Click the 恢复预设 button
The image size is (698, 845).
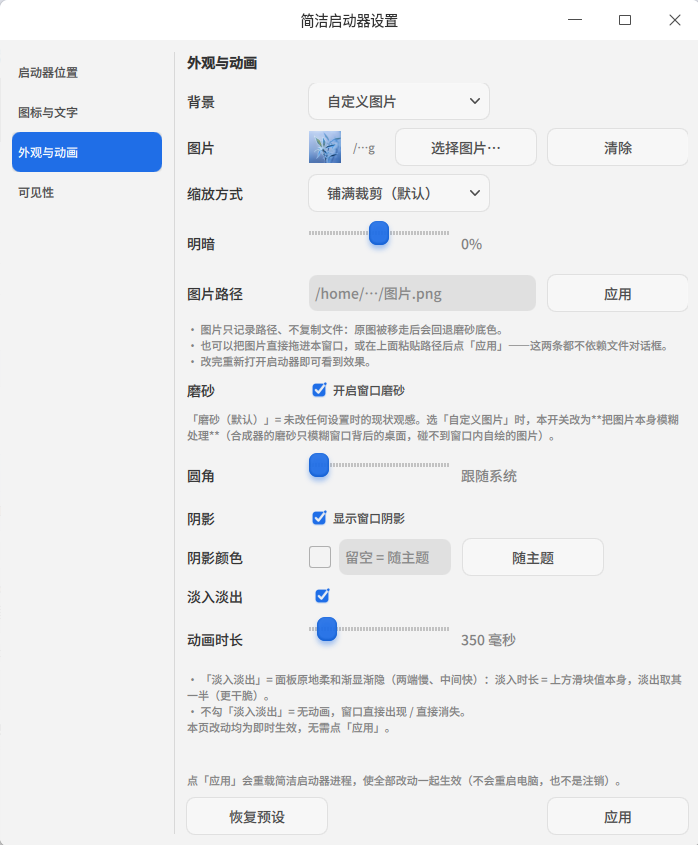point(257,816)
